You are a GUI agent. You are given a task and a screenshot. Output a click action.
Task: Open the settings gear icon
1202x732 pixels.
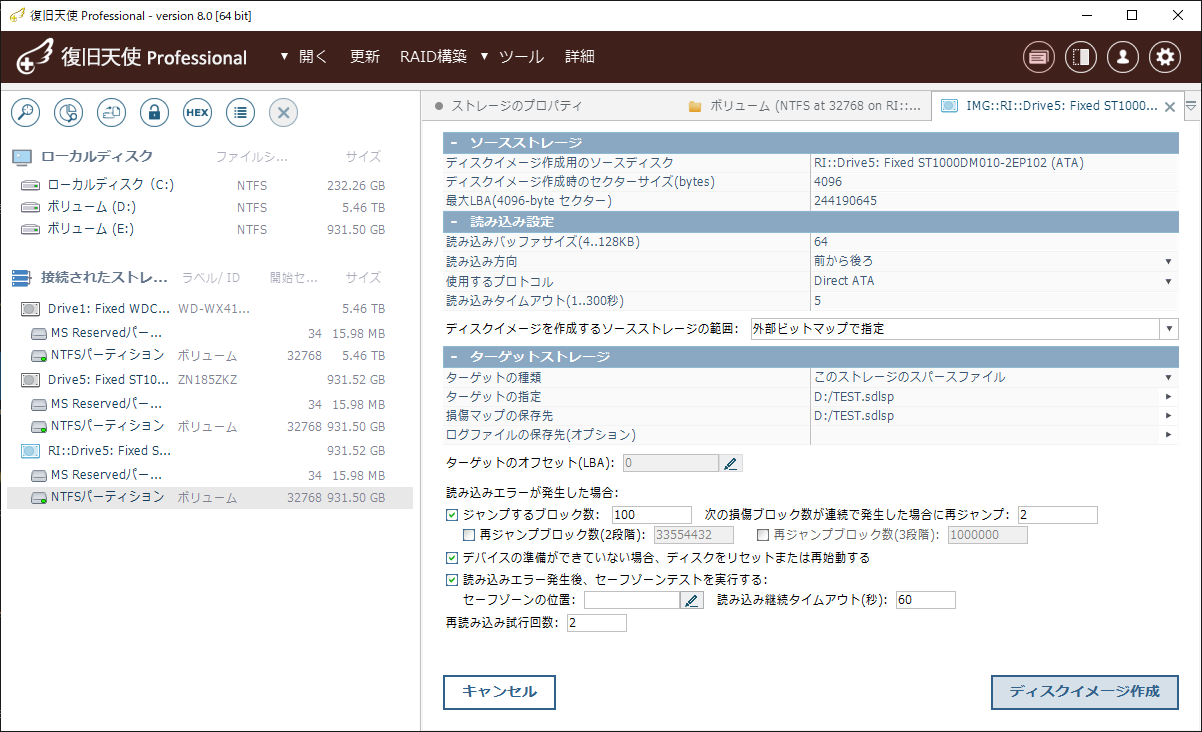click(1165, 57)
